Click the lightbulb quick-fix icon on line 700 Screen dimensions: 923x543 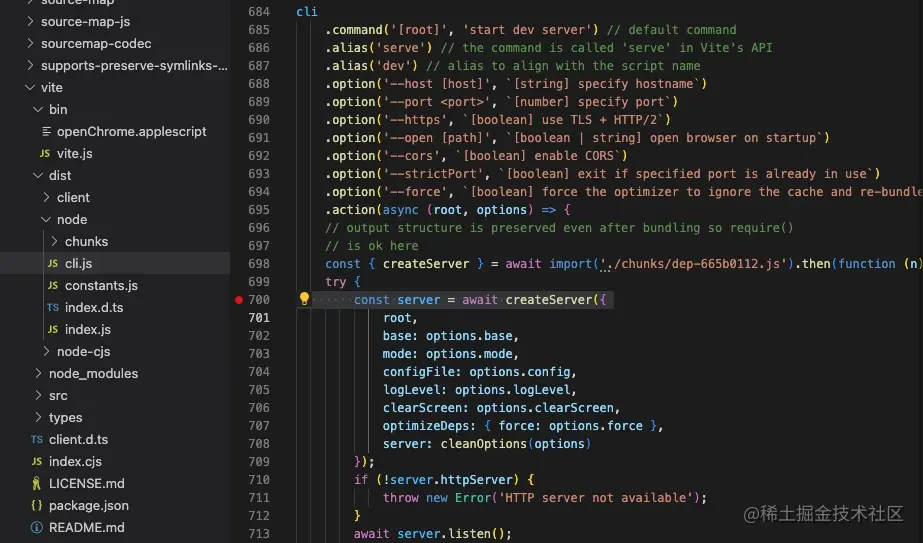tap(304, 299)
